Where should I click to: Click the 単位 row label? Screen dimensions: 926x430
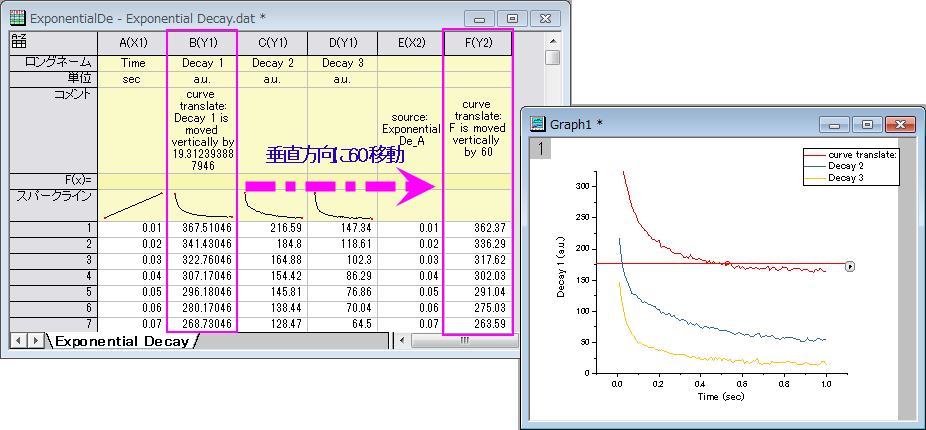click(53, 79)
